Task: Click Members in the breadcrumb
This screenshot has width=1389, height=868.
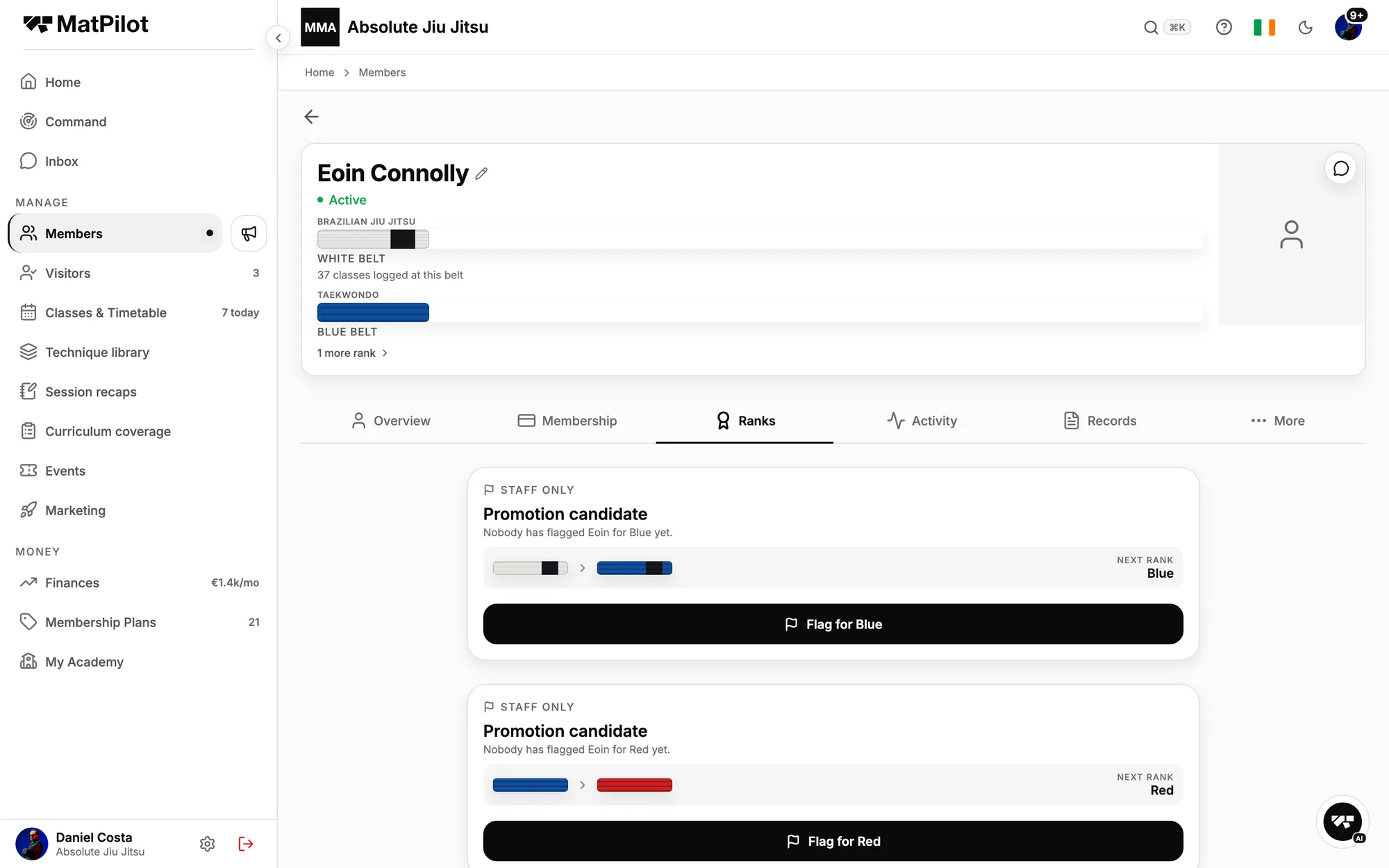Action: 382,72
